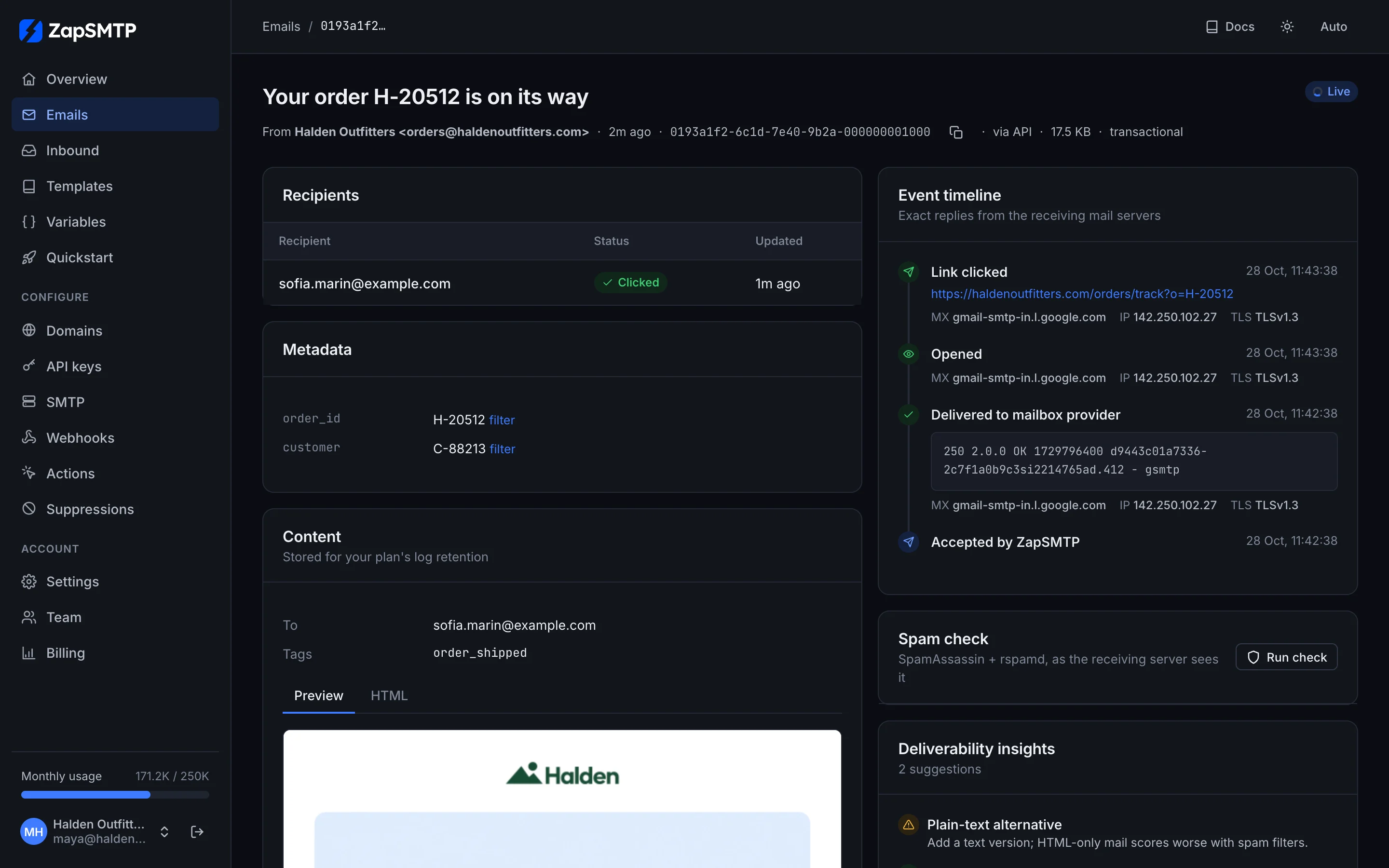Screen dimensions: 1389x868
Task: Click Accepted by ZapSMTP event
Action: [x=1005, y=542]
